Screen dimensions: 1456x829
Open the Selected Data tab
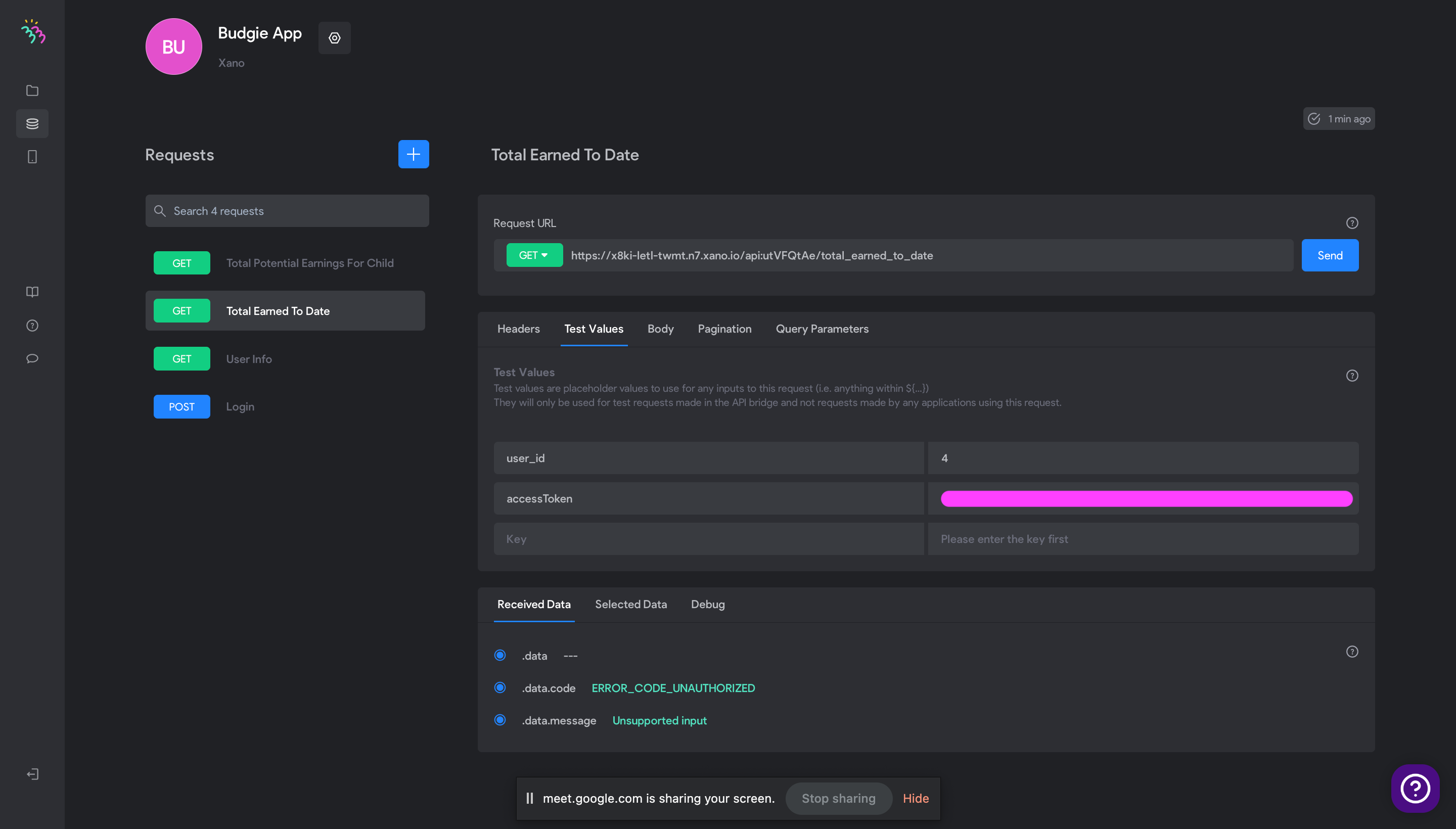[x=630, y=604]
